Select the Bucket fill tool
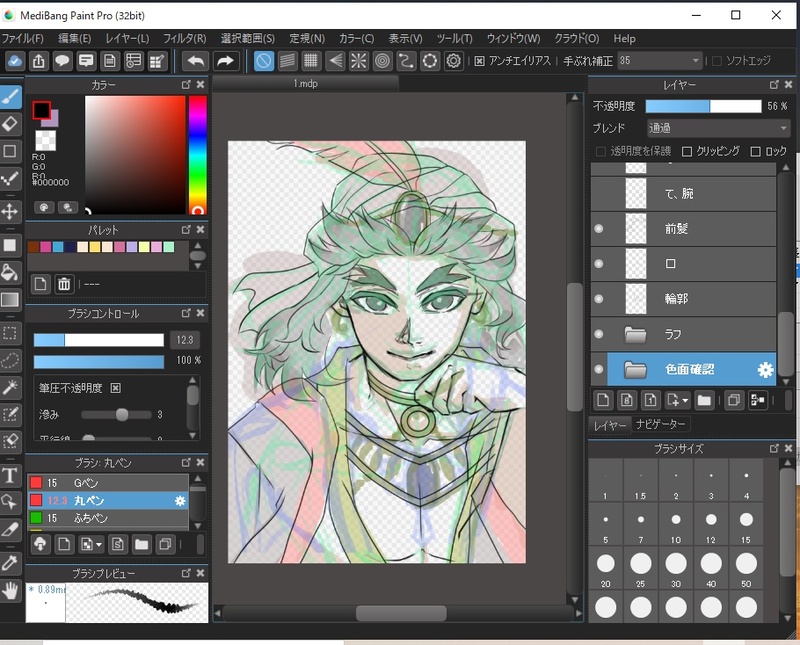Screen dimensions: 800x645 click(11, 272)
